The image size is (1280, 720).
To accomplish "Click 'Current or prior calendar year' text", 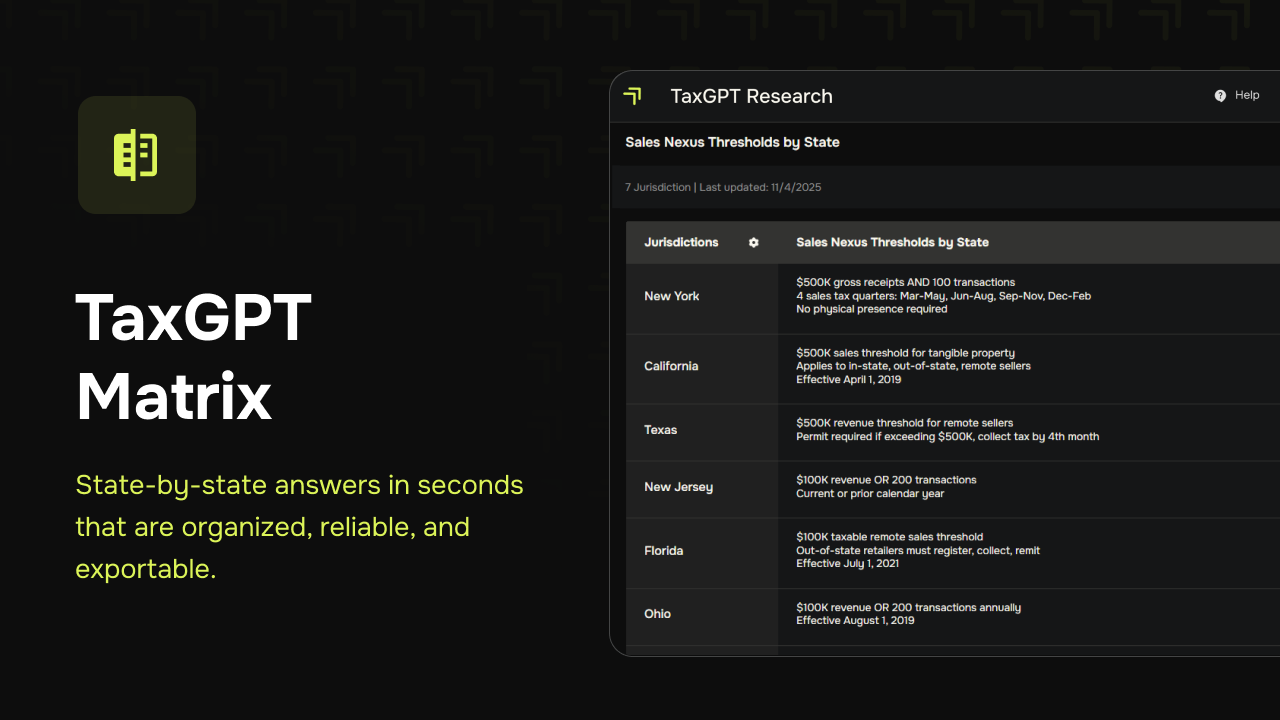I will pyautogui.click(x=870, y=493).
